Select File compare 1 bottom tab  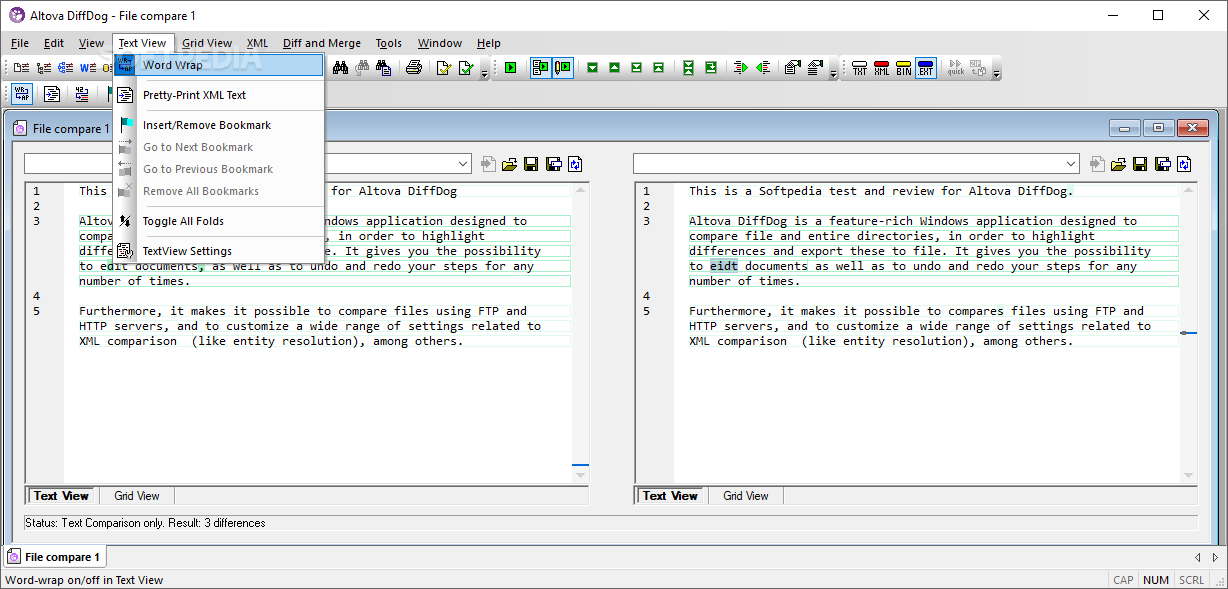[55, 557]
